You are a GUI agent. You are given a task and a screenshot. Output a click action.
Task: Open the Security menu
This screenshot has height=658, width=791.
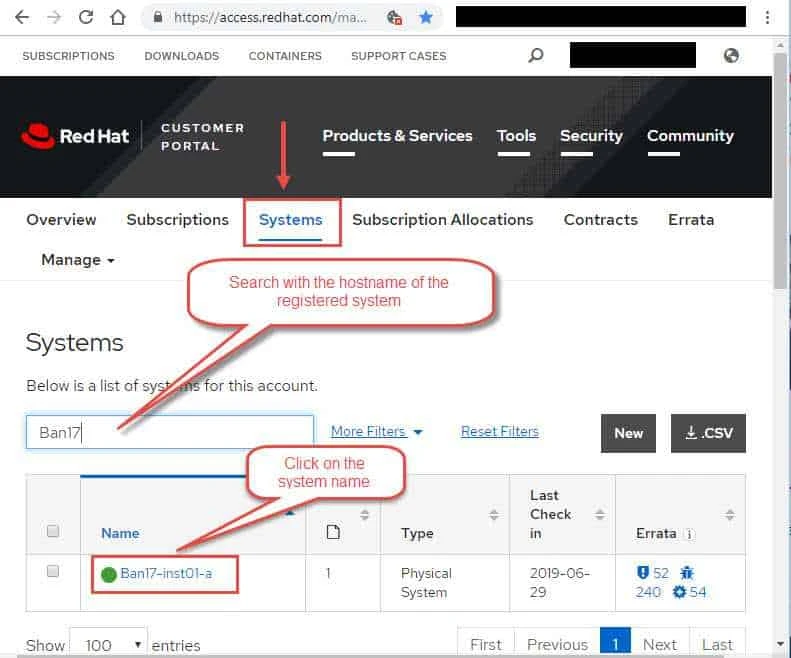coord(591,136)
